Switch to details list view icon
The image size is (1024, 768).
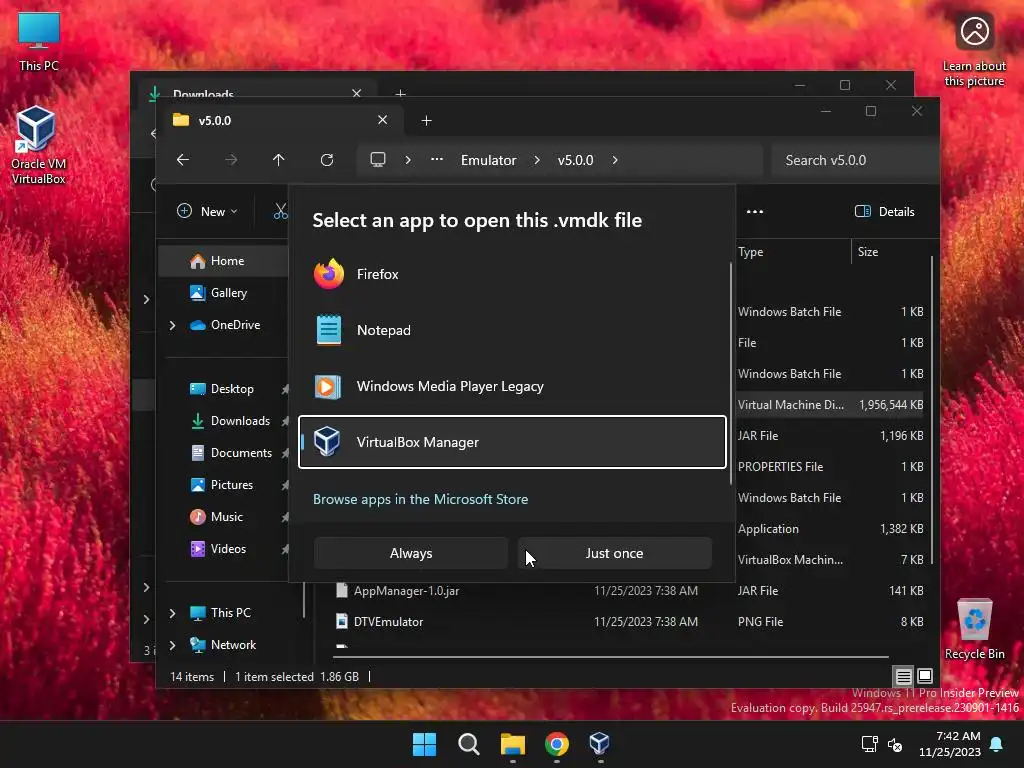tap(903, 676)
